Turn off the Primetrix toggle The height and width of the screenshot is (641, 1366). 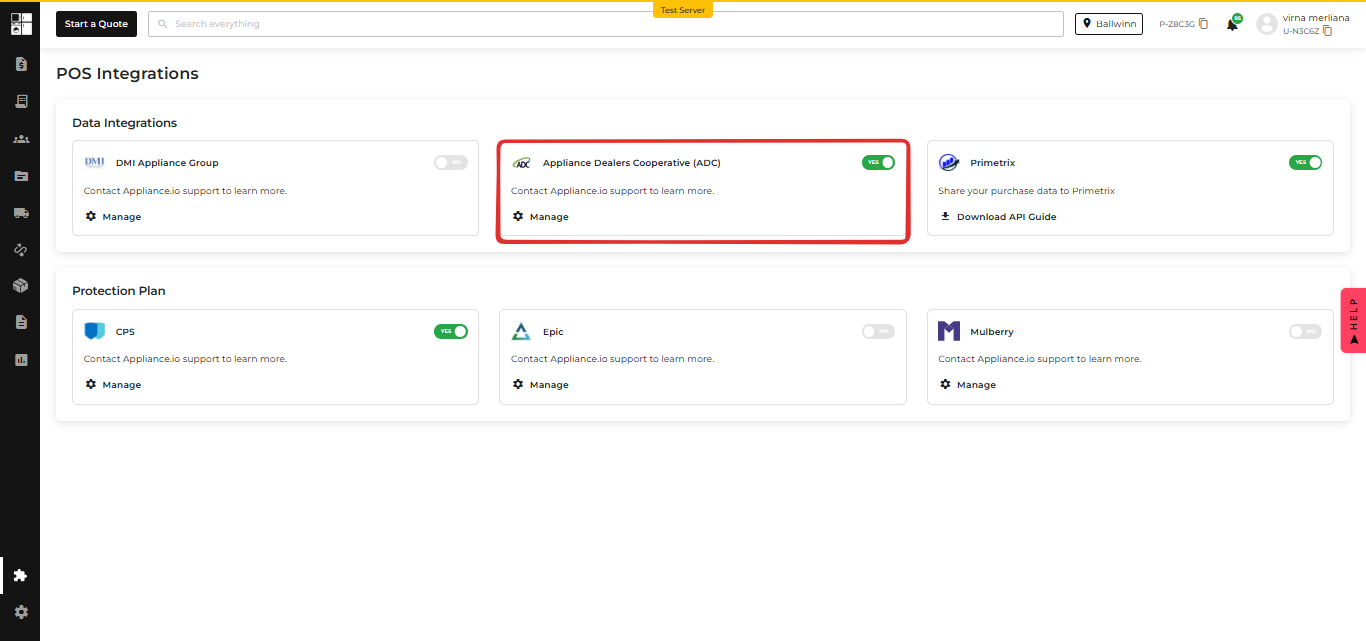(1305, 162)
